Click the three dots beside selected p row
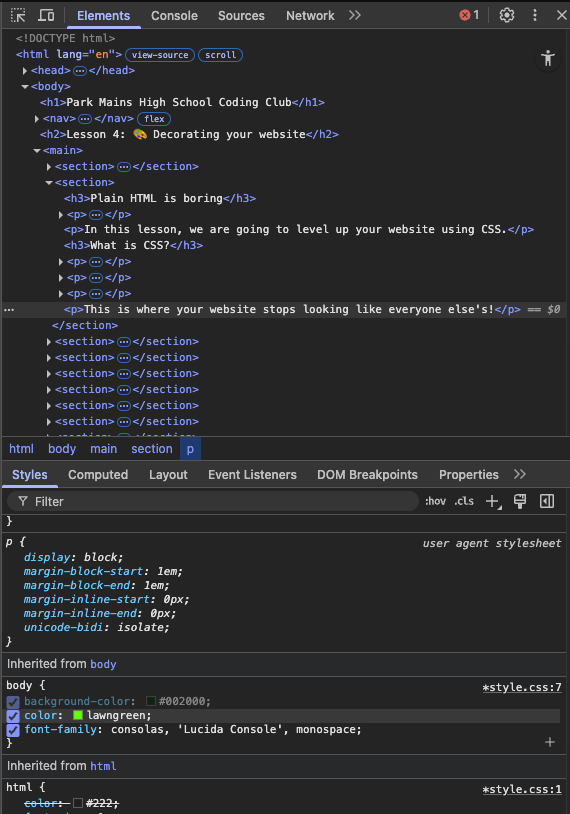 click(9, 310)
